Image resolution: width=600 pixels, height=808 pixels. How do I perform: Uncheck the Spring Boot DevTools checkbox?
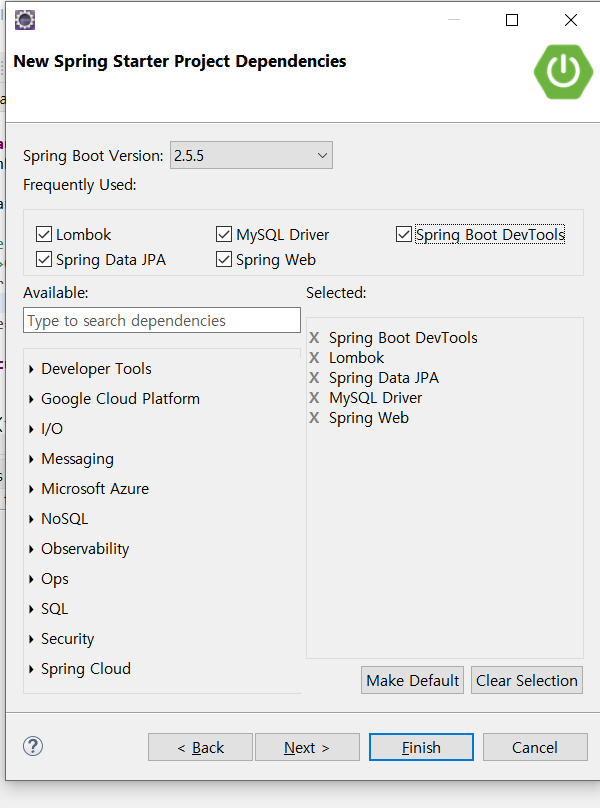(x=404, y=234)
